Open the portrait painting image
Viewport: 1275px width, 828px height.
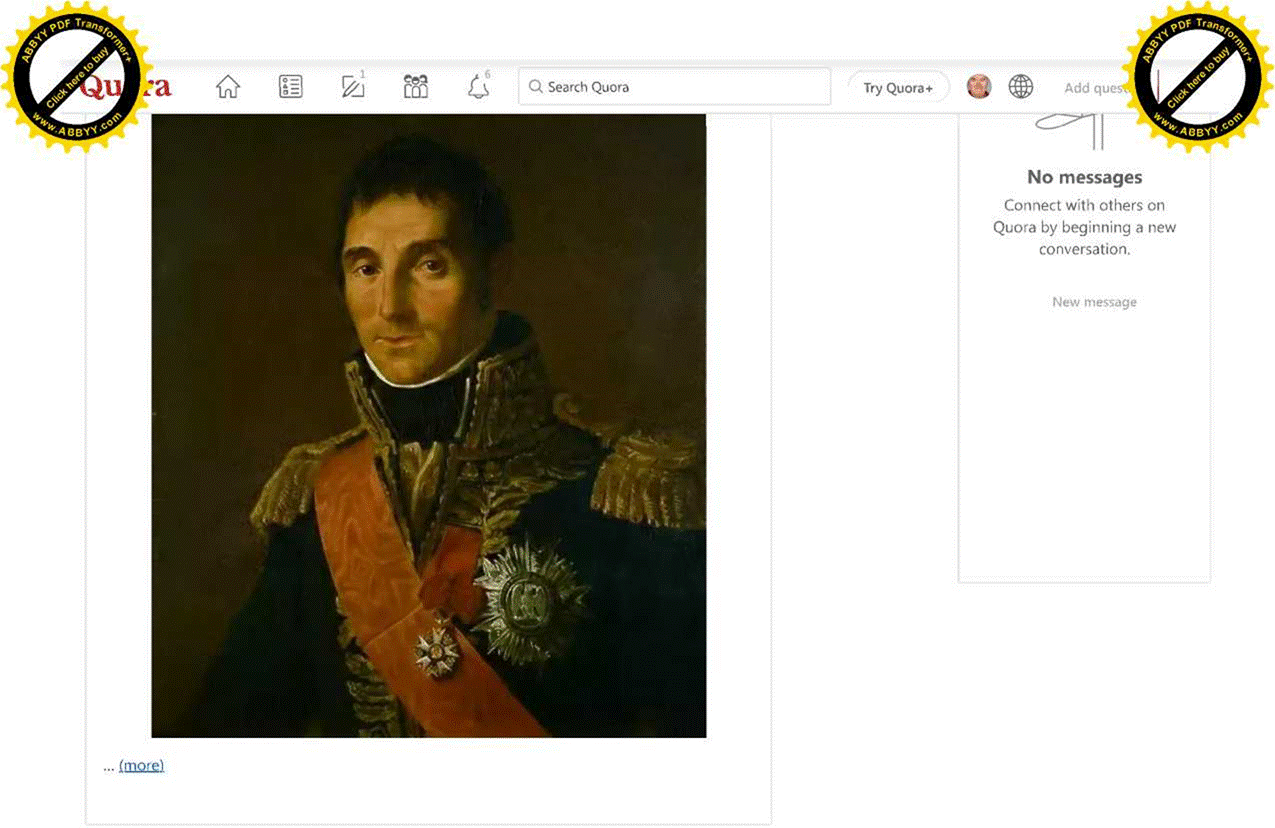click(429, 426)
